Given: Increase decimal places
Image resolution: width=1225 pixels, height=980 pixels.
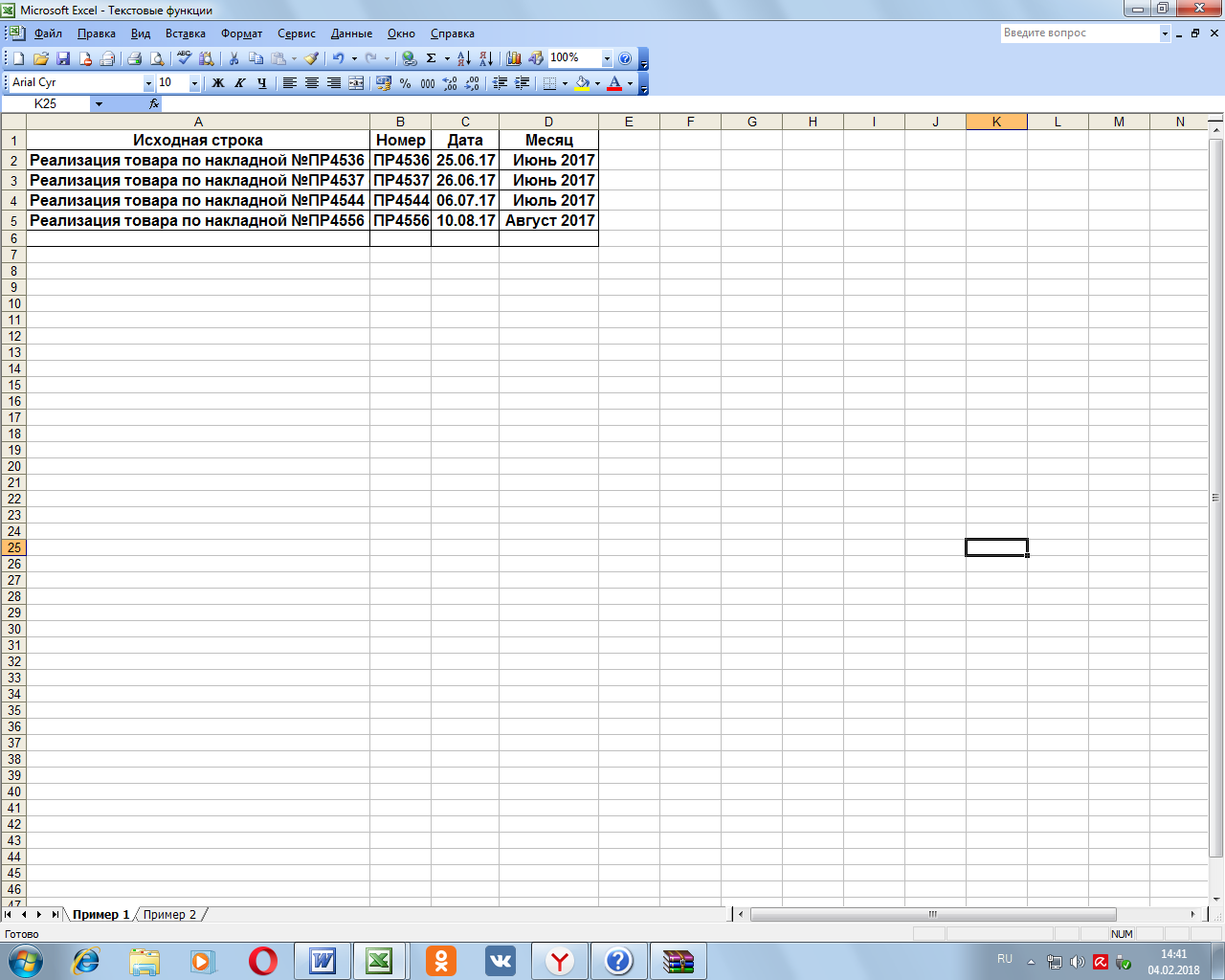Looking at the screenshot, I should point(450,83).
